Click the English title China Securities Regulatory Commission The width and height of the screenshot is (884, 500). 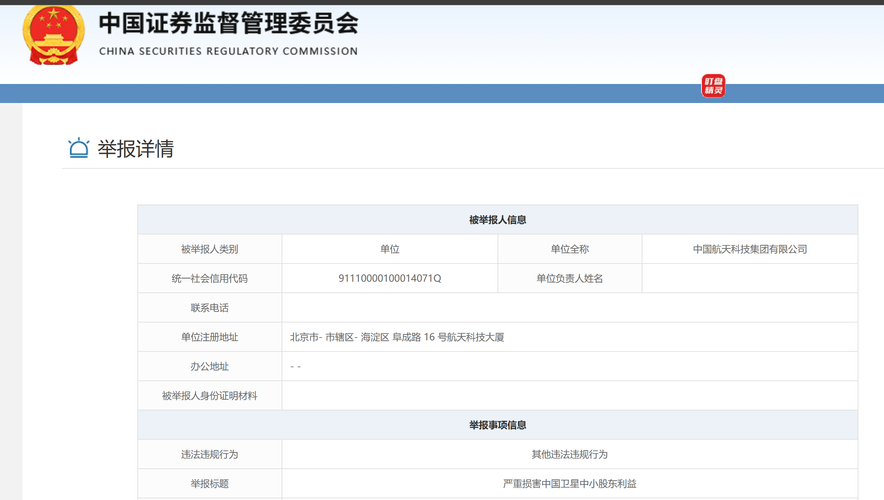point(228,51)
